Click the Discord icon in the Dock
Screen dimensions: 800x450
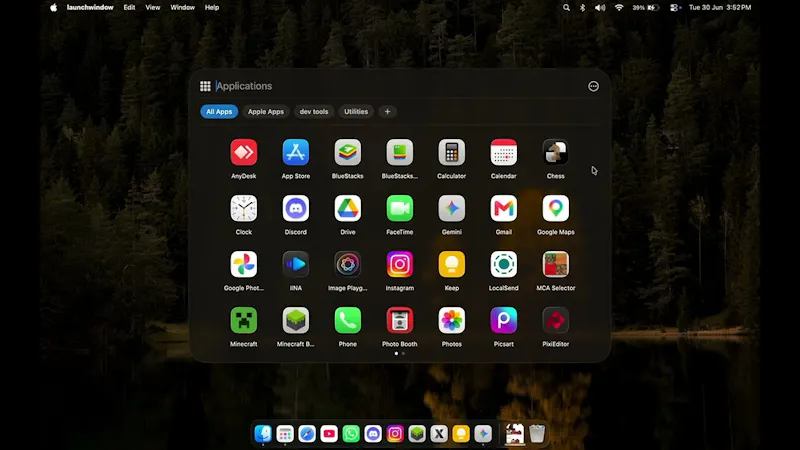click(x=373, y=434)
